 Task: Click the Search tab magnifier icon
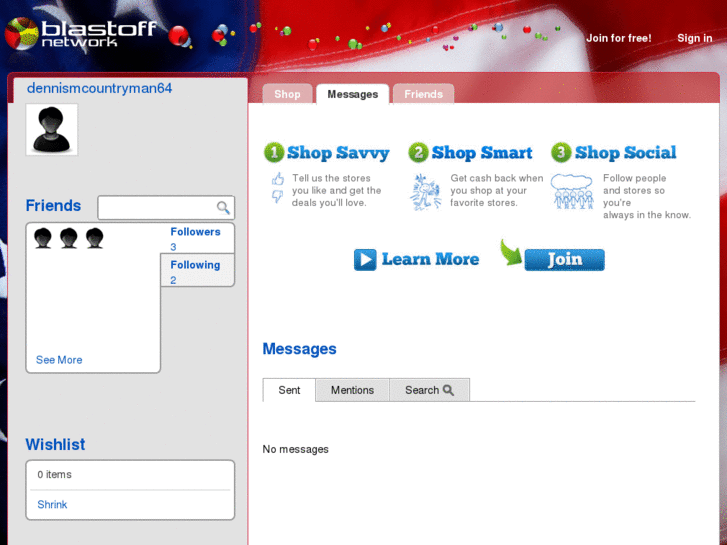click(448, 390)
